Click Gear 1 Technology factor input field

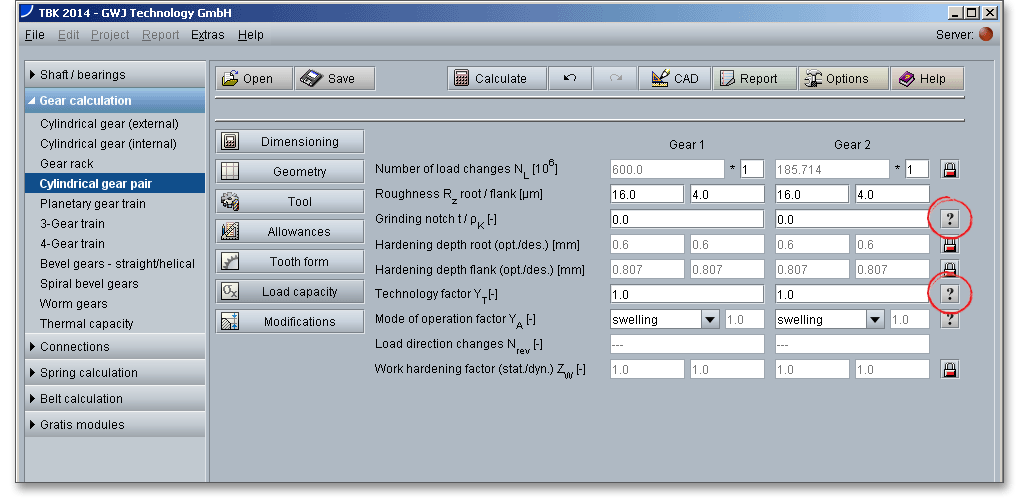point(686,294)
